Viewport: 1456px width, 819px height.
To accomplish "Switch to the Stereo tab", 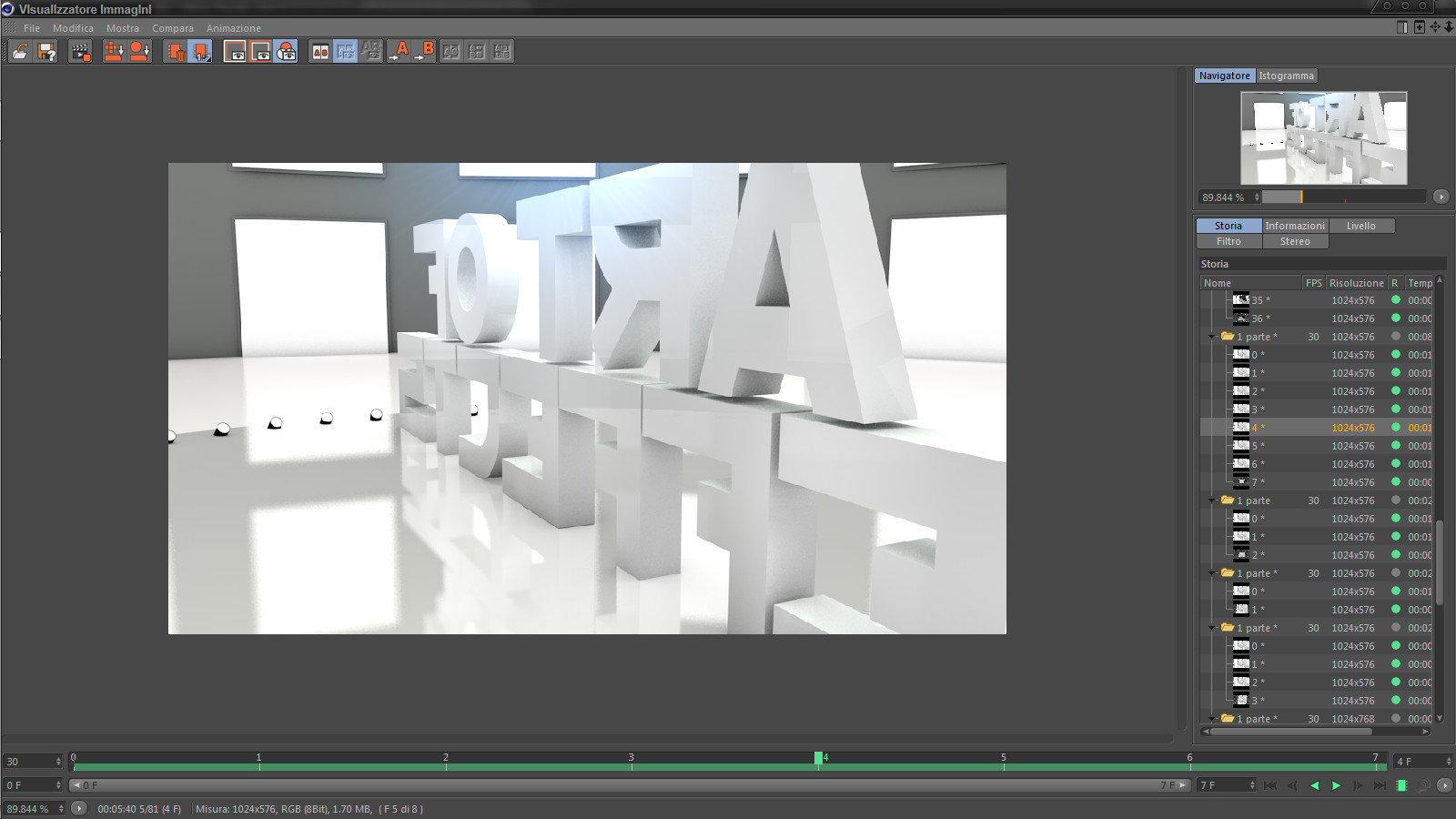I will coord(1295,241).
